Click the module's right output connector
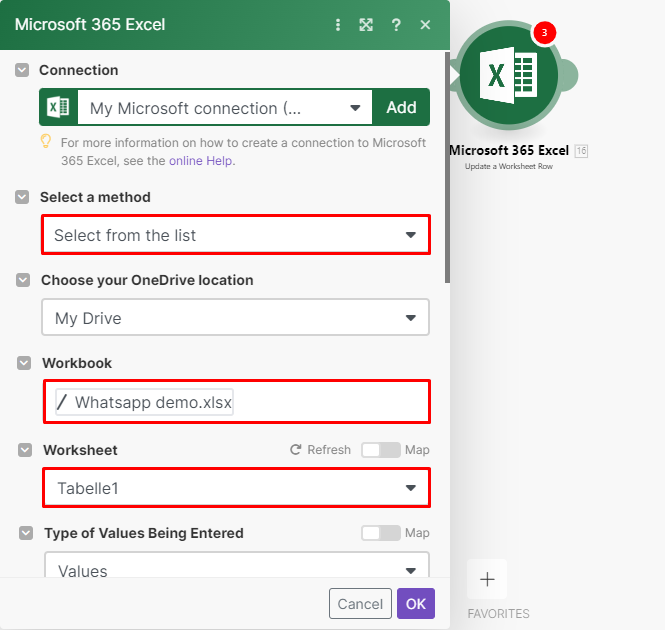665x630 pixels. 570,75
